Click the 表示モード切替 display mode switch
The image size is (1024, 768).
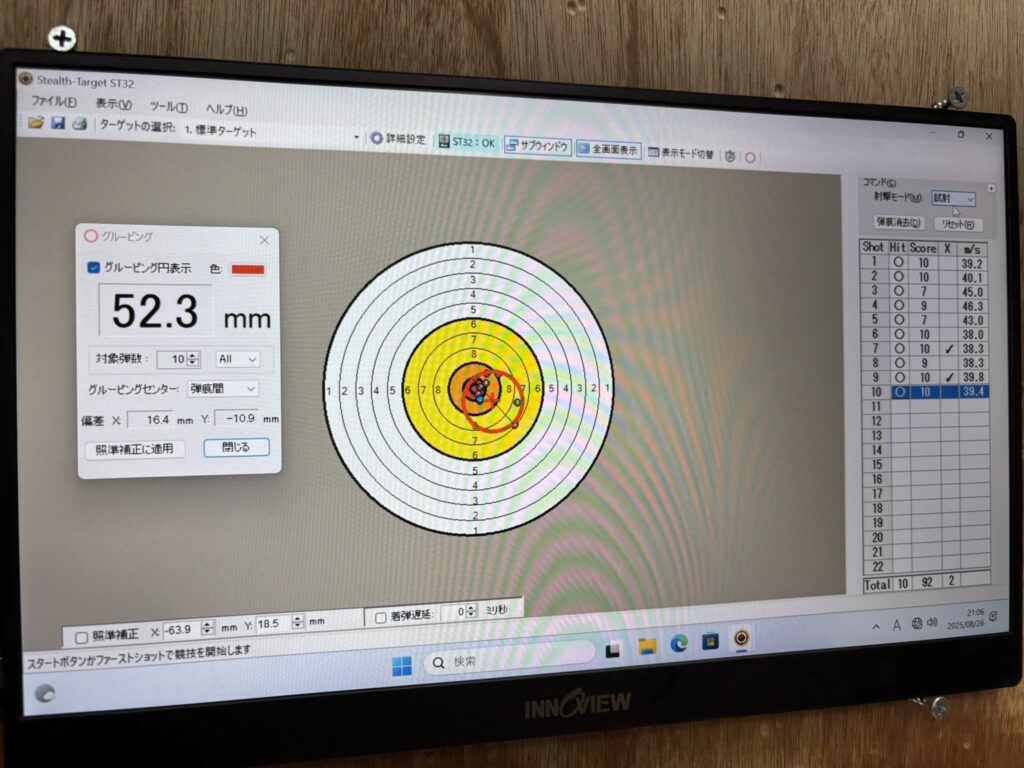[x=681, y=154]
